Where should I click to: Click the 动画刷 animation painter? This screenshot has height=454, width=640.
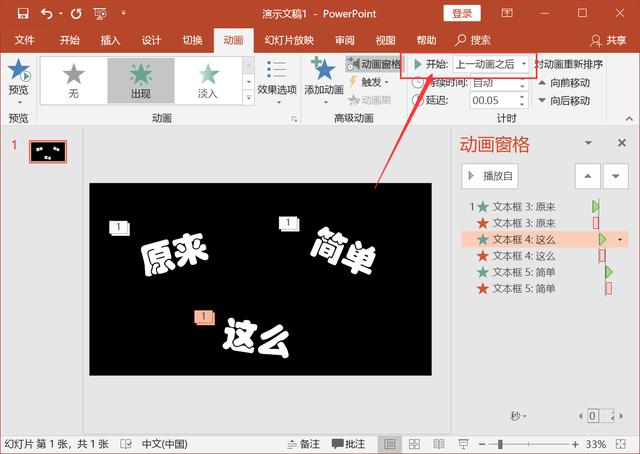pos(369,100)
